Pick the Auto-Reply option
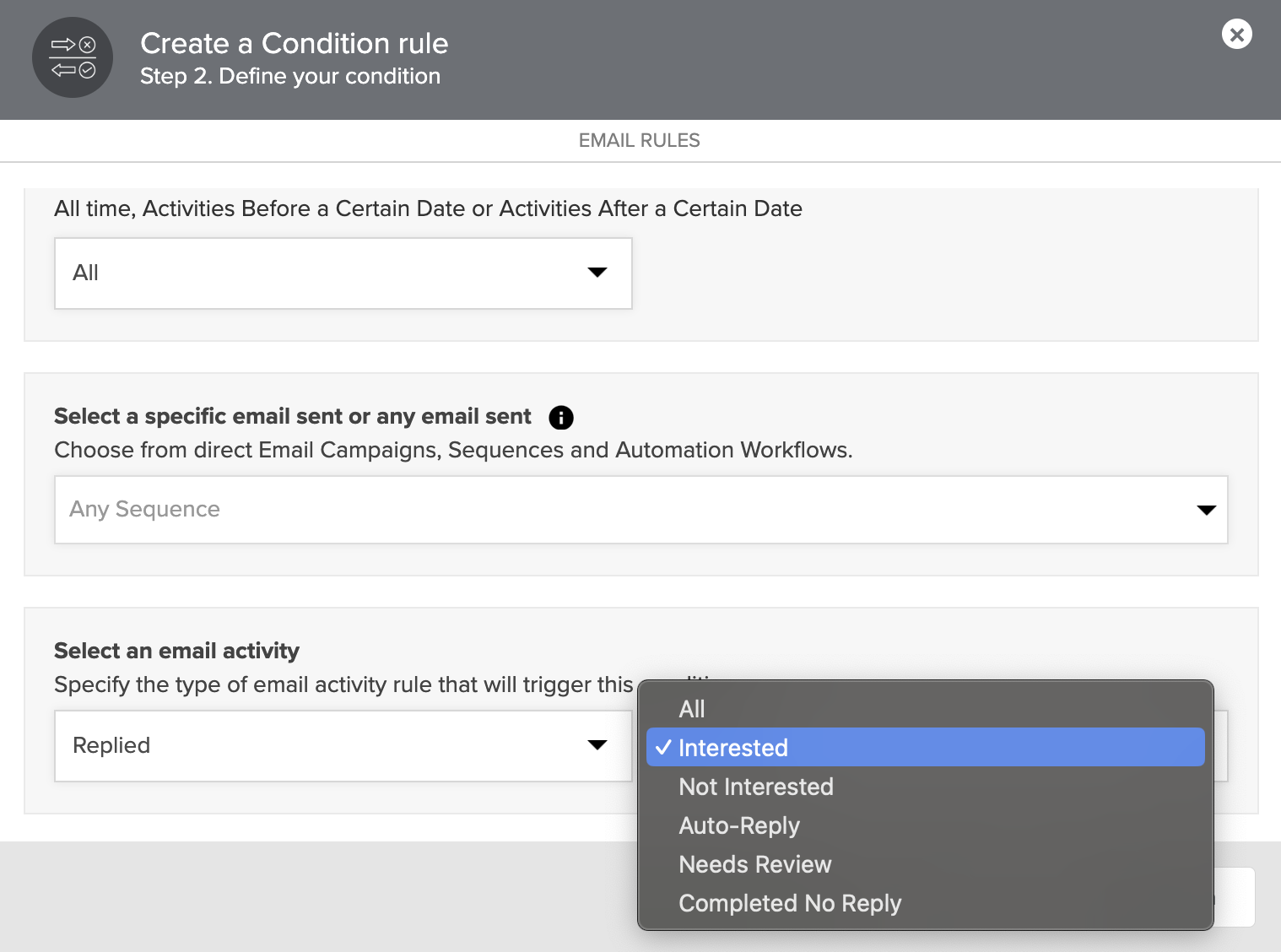The image size is (1281, 952). coord(739,825)
